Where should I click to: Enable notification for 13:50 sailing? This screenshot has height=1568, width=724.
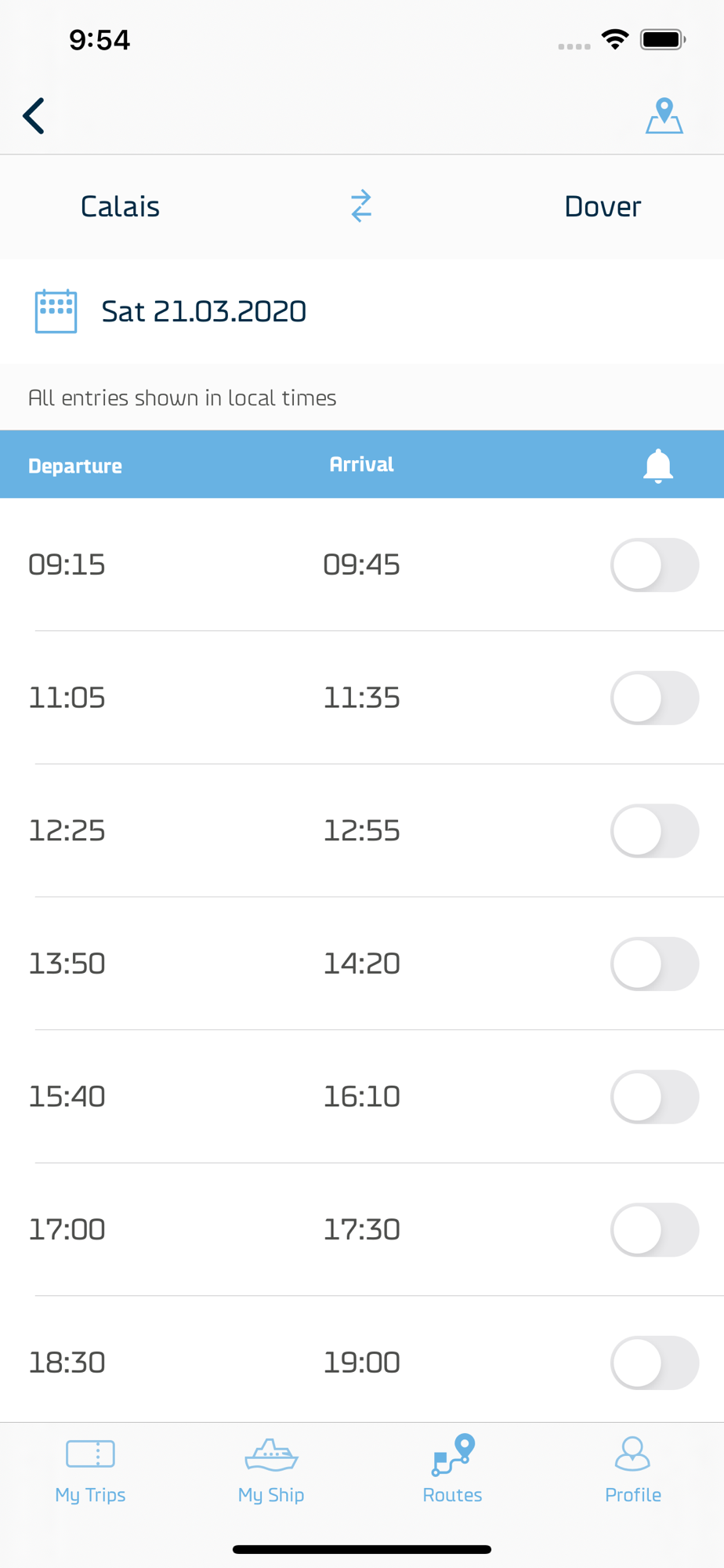coord(655,964)
